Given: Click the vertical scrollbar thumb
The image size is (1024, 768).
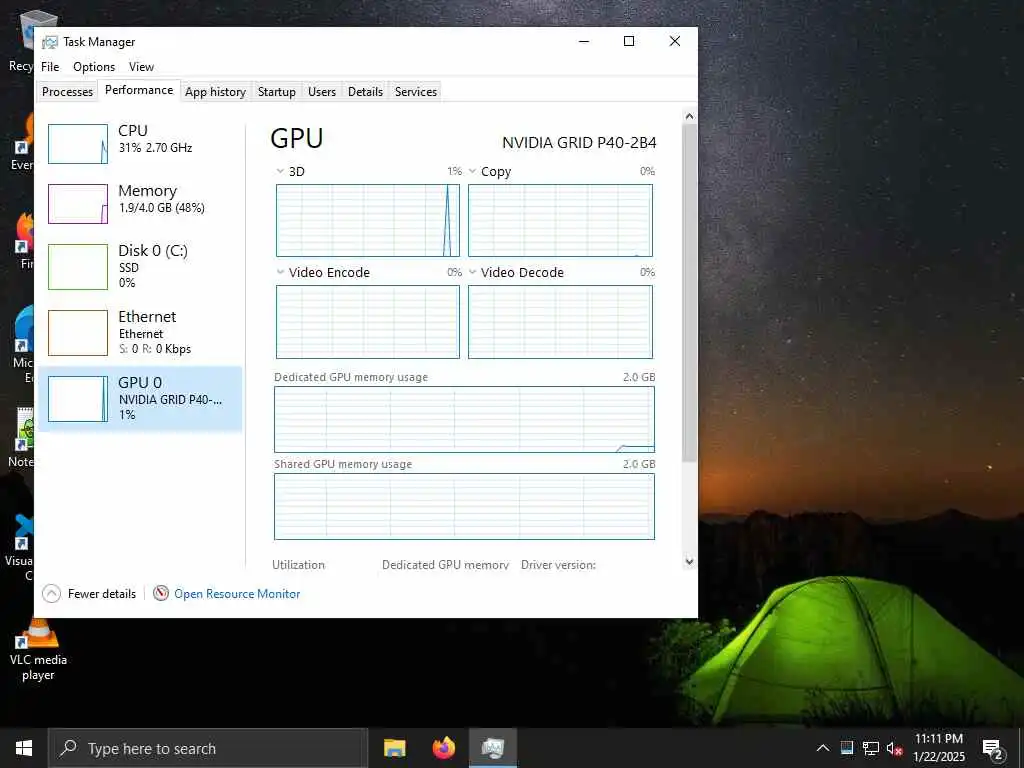Looking at the screenshot, I should [x=689, y=293].
